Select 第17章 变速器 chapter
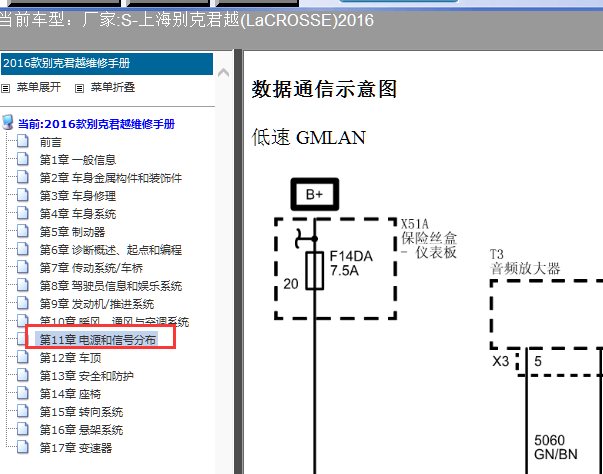 pos(76,448)
